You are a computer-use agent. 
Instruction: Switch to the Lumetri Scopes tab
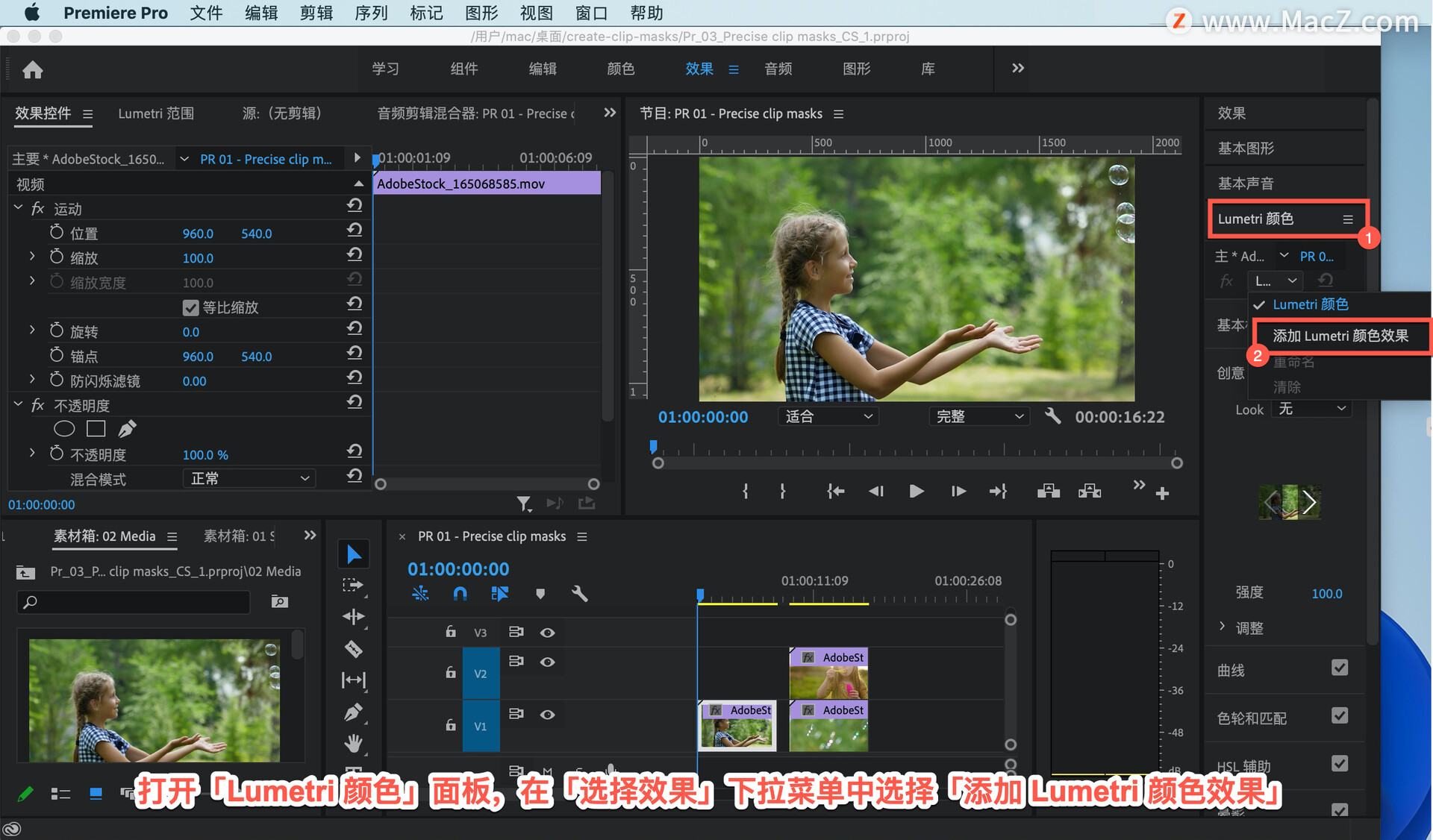[x=156, y=113]
